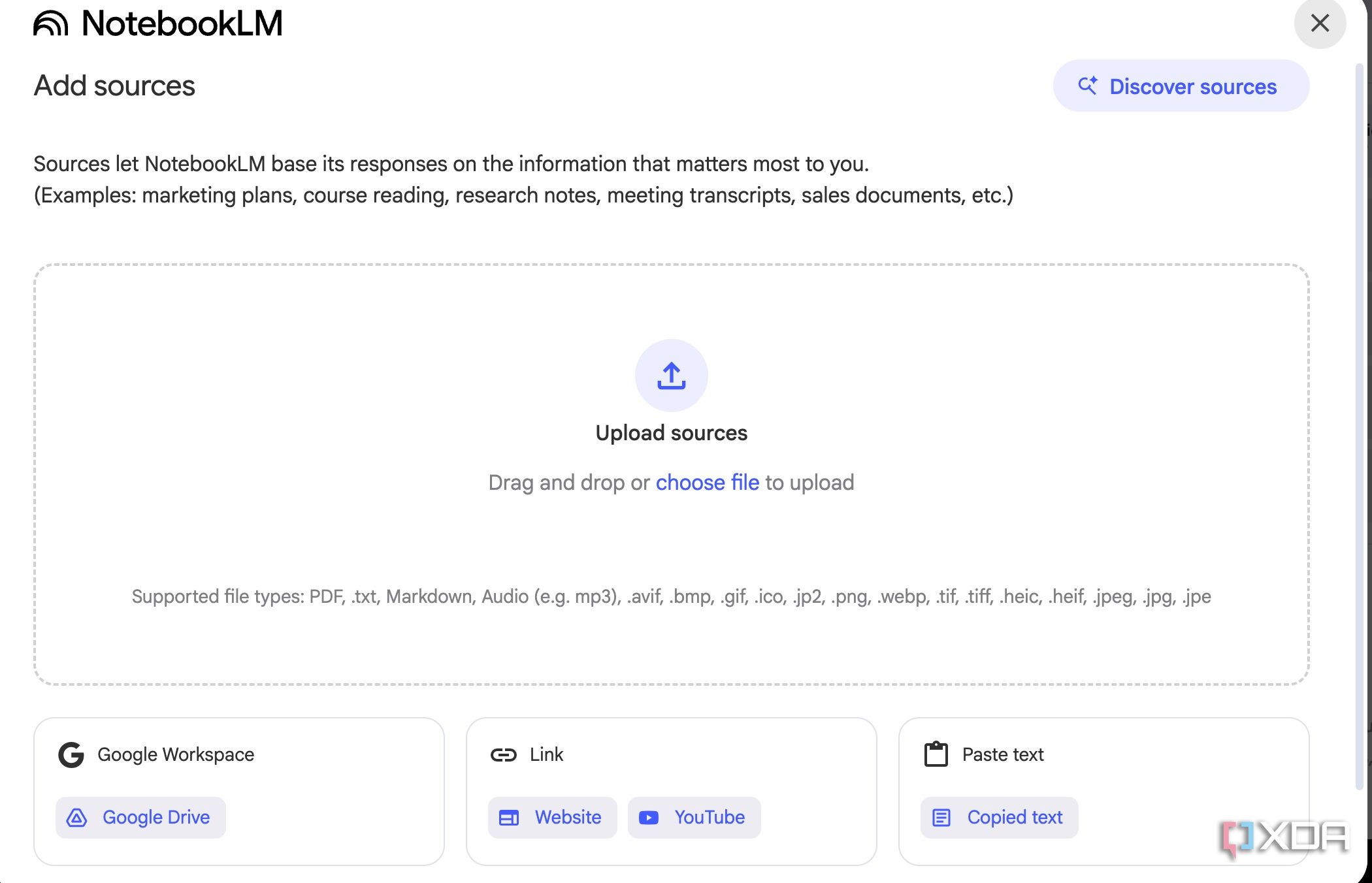This screenshot has width=1372, height=883.
Task: Click the dialog's vertical scrollbar
Action: [x=1360, y=425]
